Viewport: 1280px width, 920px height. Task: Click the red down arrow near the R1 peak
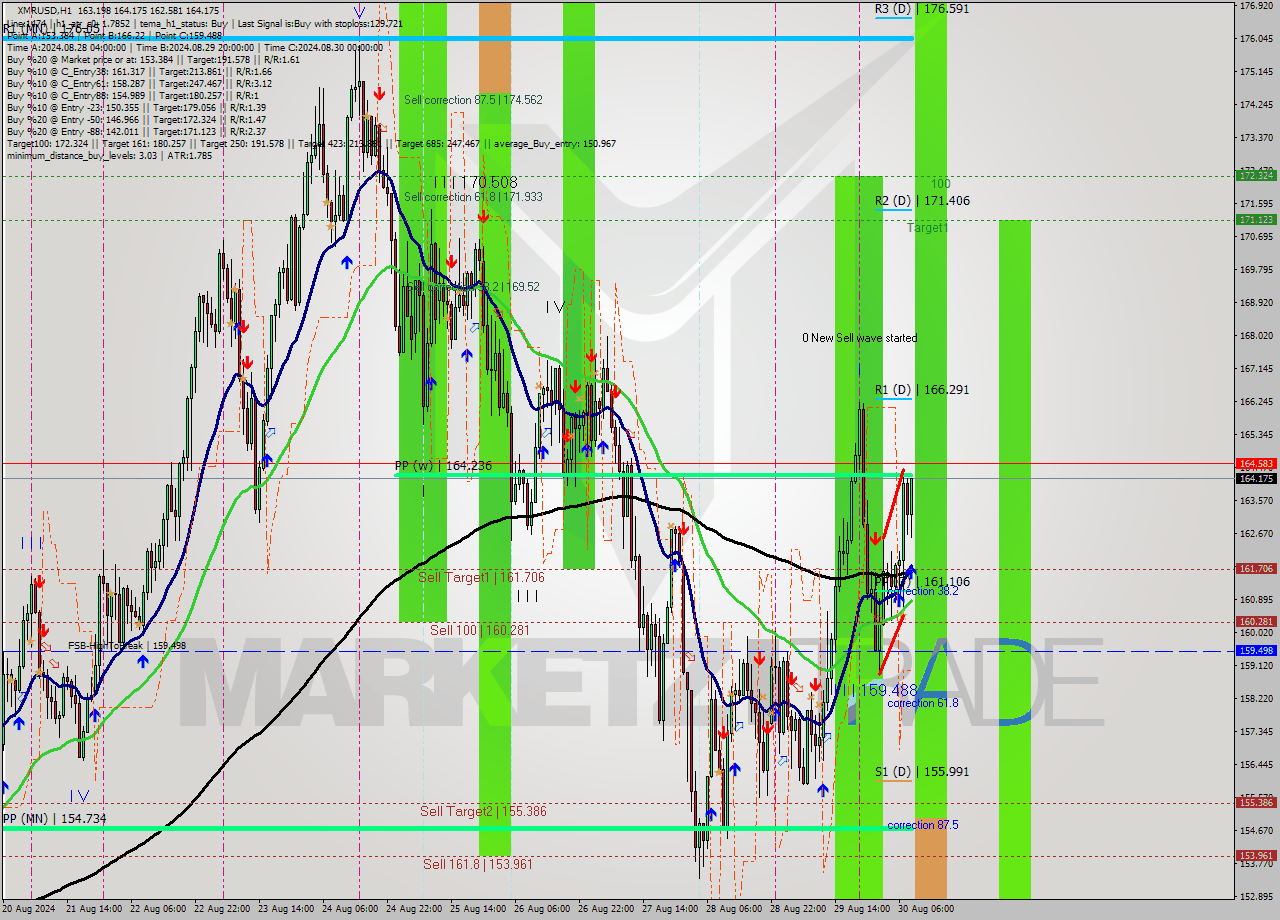(x=876, y=537)
